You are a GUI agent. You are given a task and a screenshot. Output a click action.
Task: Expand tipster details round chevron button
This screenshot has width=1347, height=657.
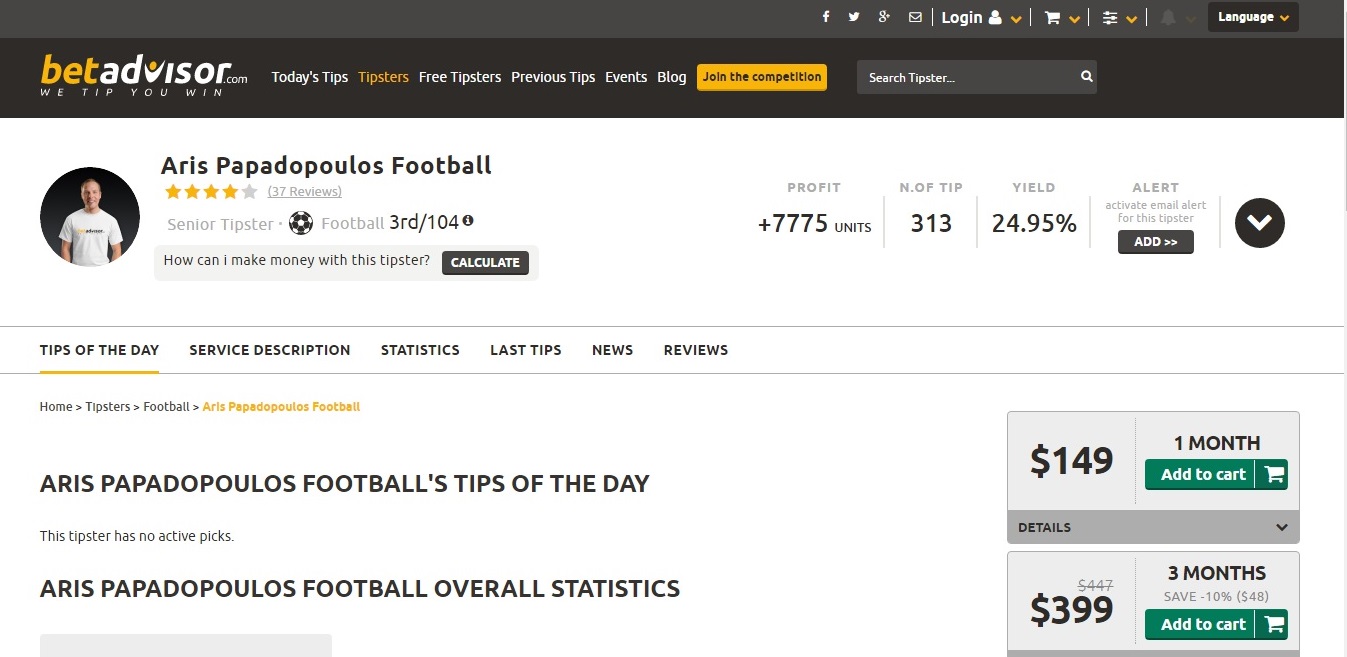pos(1259,223)
